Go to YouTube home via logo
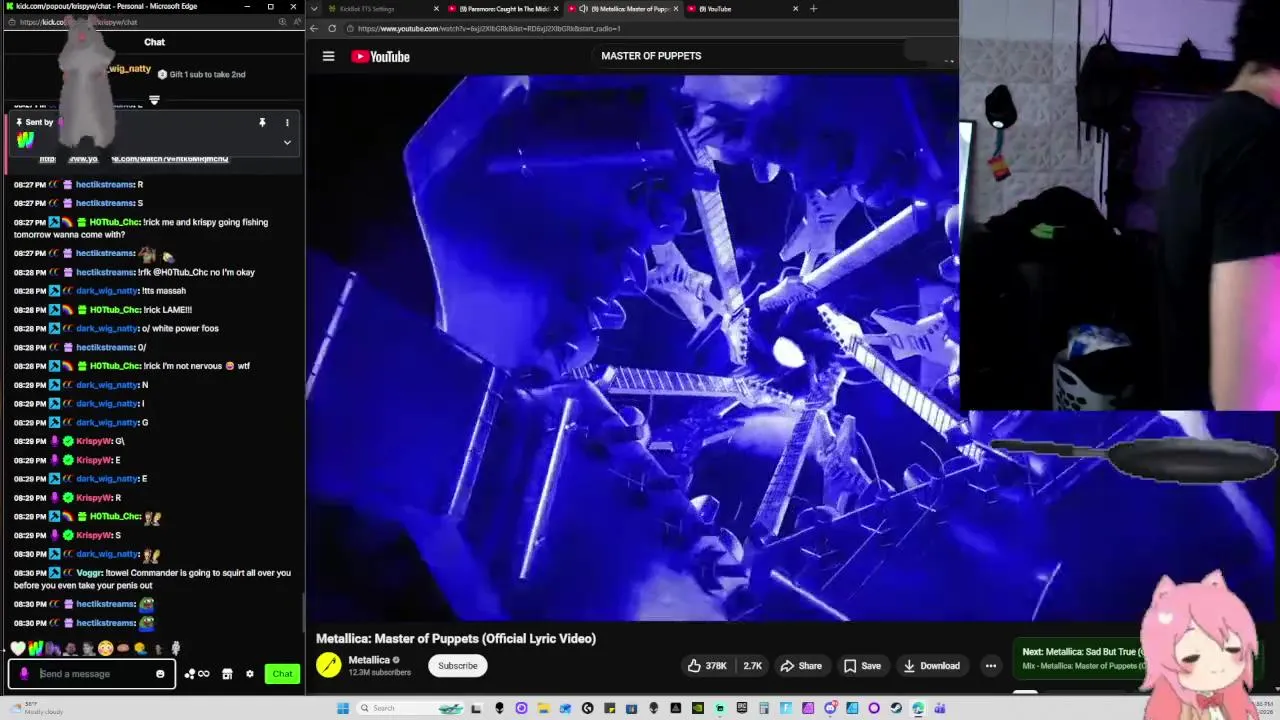 point(380,57)
